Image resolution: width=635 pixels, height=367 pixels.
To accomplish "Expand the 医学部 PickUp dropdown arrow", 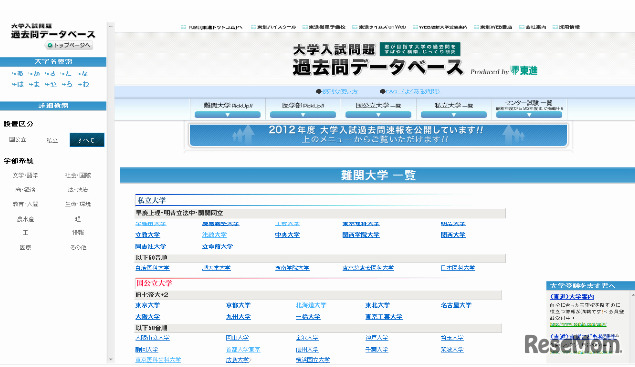I will tap(303, 115).
